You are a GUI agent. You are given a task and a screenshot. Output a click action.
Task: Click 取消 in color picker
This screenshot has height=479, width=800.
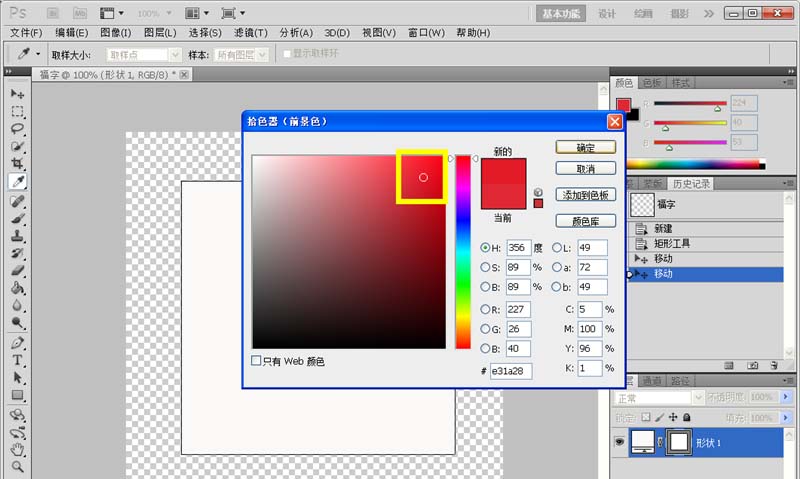[585, 168]
